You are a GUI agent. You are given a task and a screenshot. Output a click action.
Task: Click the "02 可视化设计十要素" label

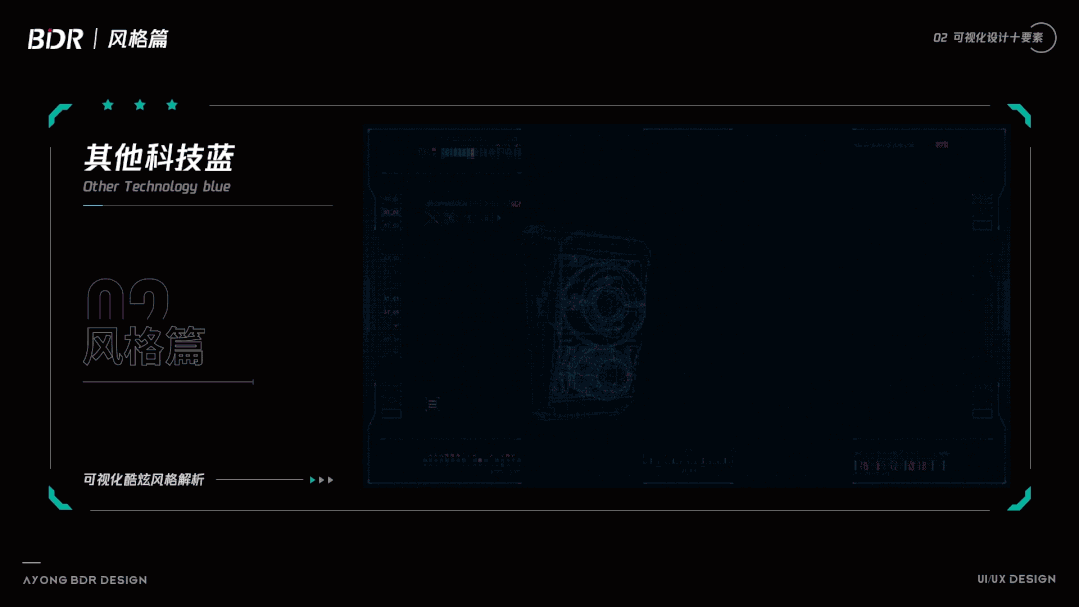pyautogui.click(x=987, y=38)
